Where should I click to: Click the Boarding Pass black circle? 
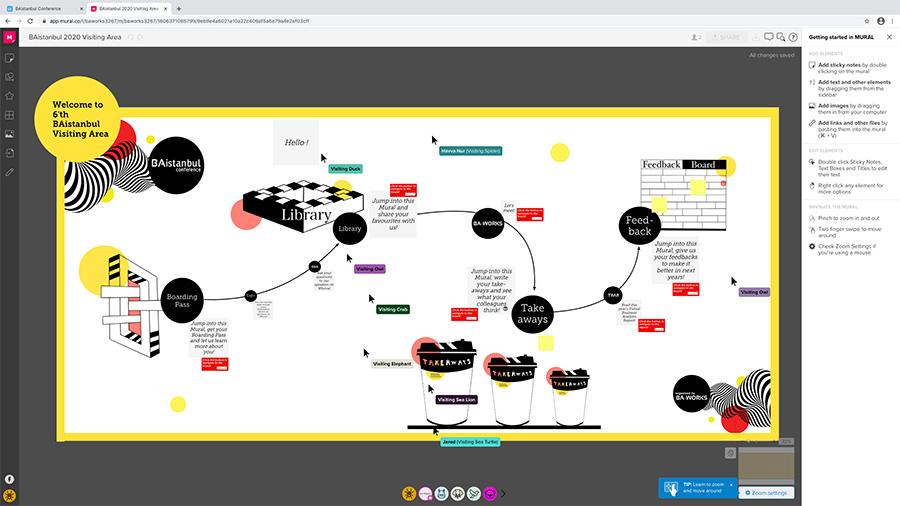pyautogui.click(x=182, y=301)
